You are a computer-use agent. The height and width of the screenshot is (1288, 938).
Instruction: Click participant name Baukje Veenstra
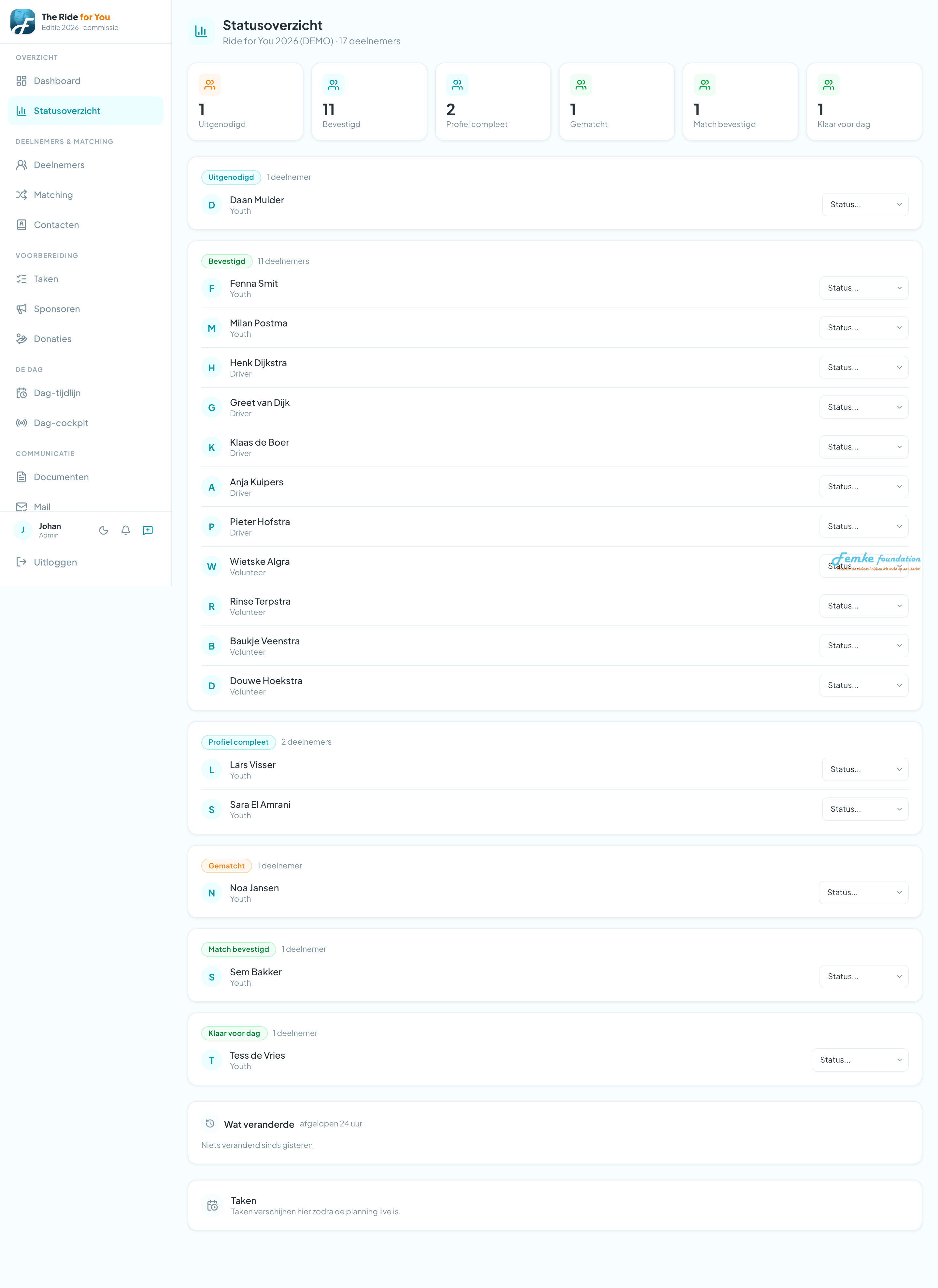click(264, 641)
